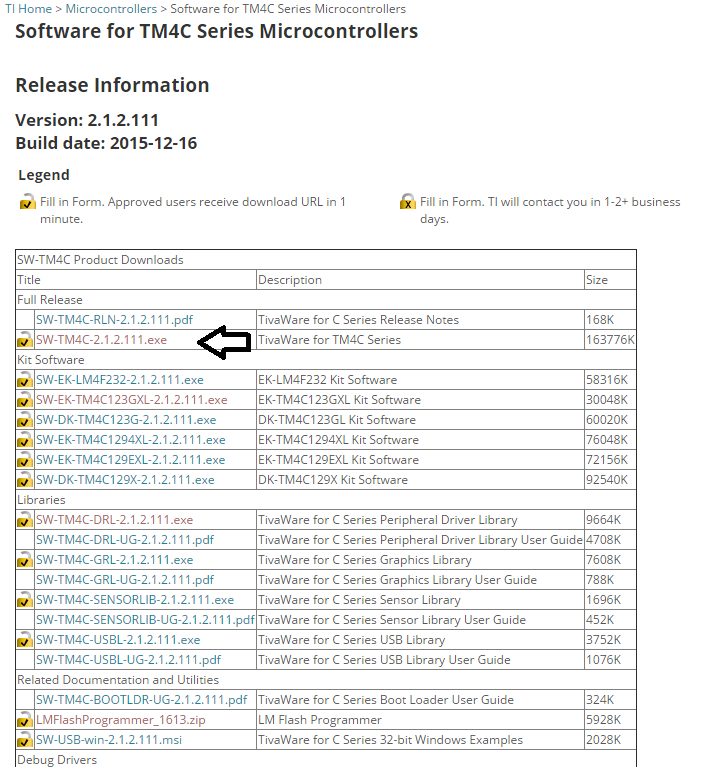Click lock icon beside LMFlashProgrammer_1613.zip
The width and height of the screenshot is (707, 767).
point(25,720)
